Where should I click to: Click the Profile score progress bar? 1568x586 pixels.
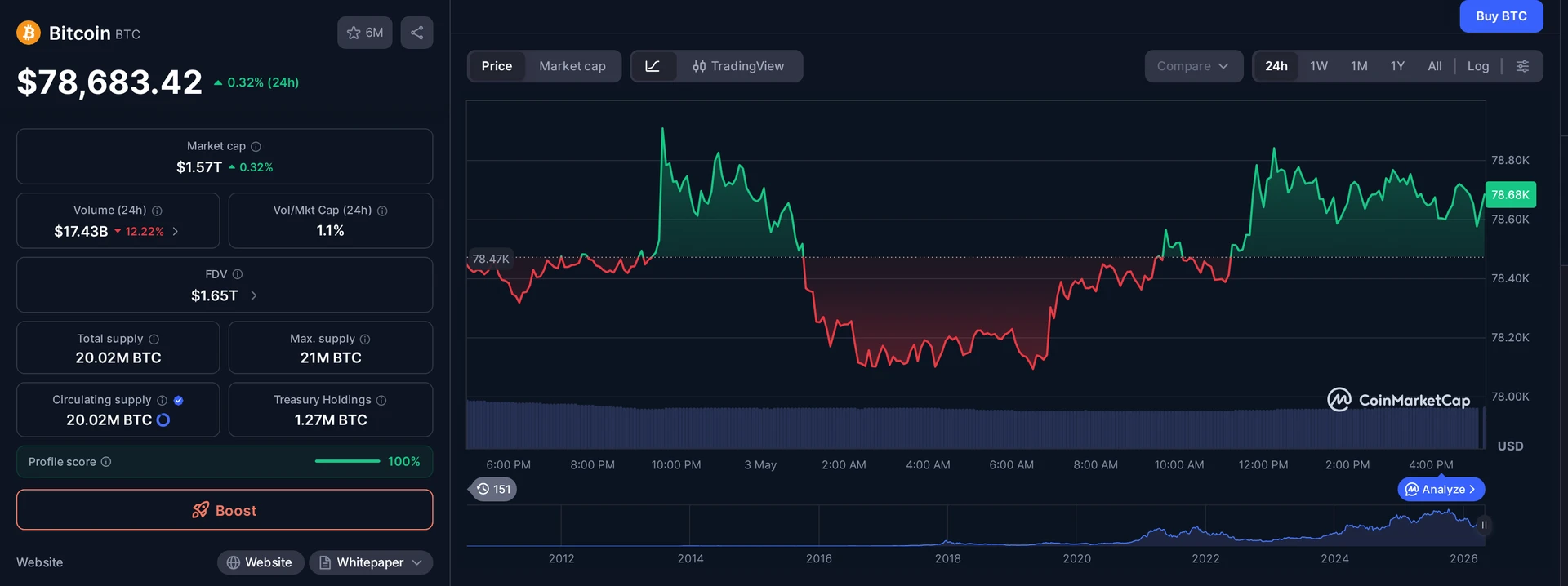[x=347, y=461]
